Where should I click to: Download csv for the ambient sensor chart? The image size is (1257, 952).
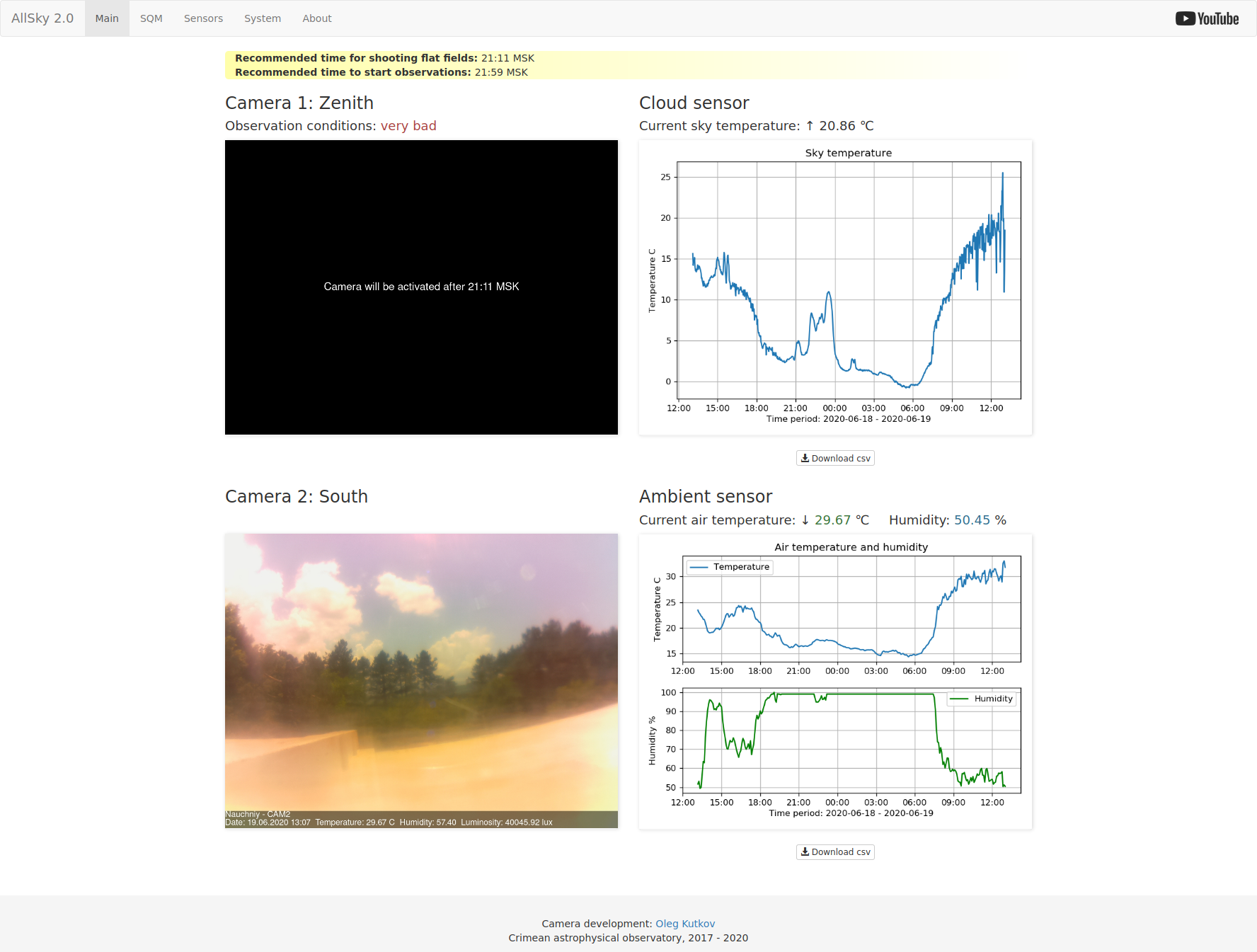tap(835, 852)
